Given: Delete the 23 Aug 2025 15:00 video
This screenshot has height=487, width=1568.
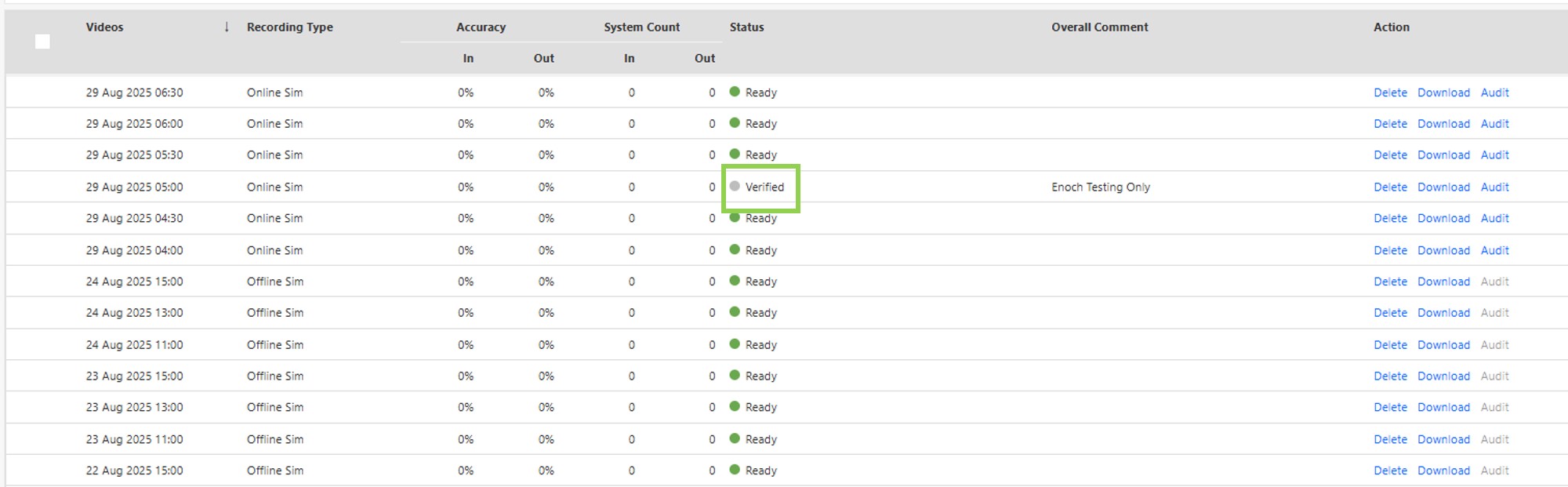Looking at the screenshot, I should 1390,376.
